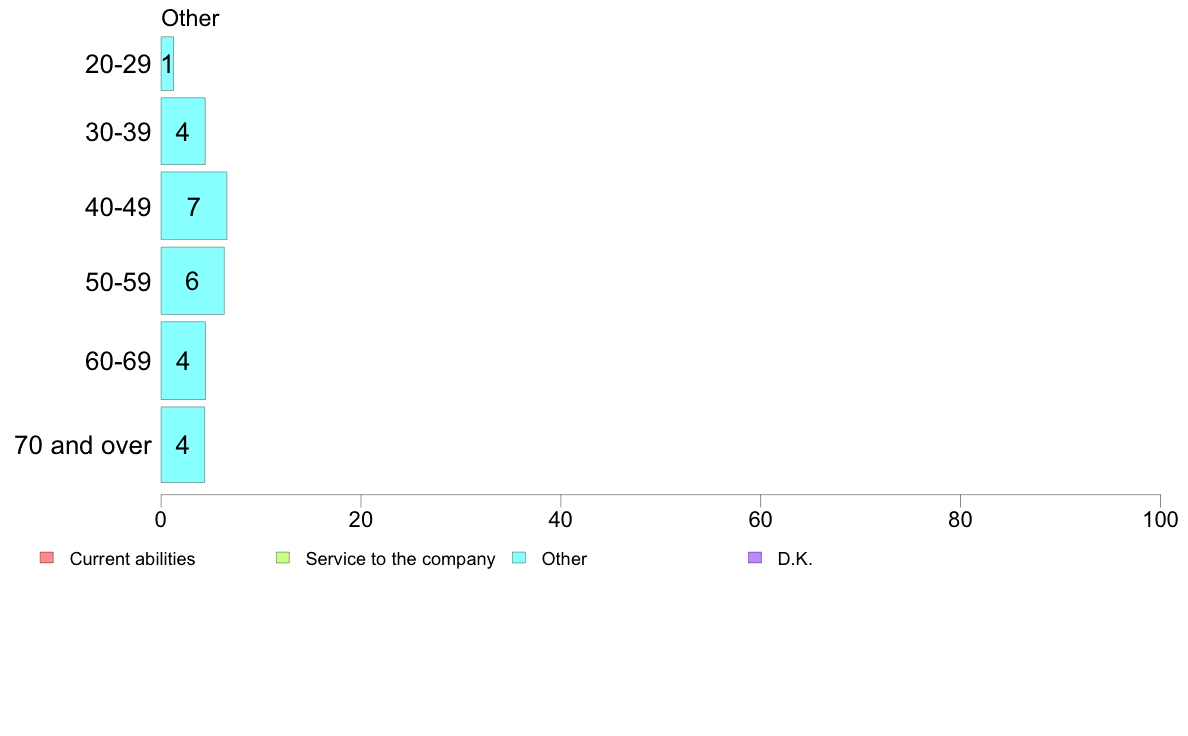This screenshot has width=1188, height=736.
Task: Click the 40 tick on the x-axis
Action: 561,519
